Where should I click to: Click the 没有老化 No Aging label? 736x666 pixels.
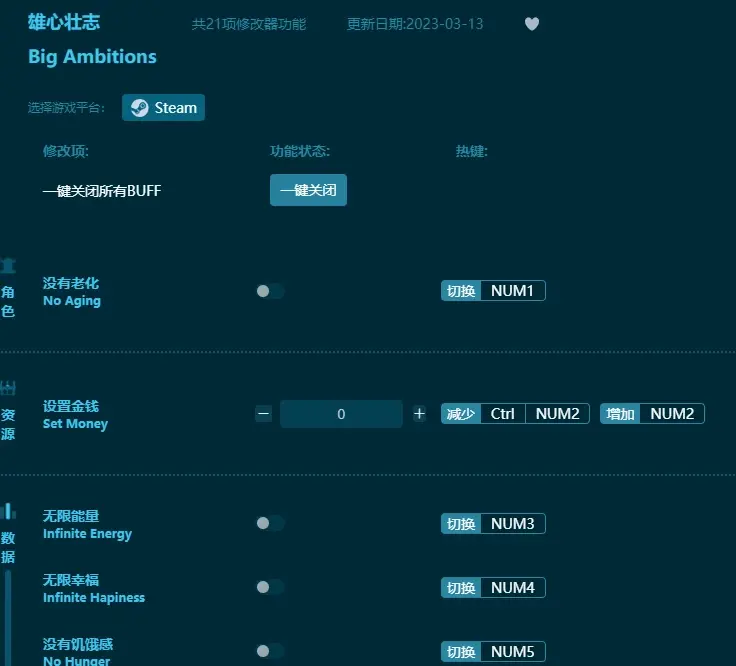(x=72, y=291)
